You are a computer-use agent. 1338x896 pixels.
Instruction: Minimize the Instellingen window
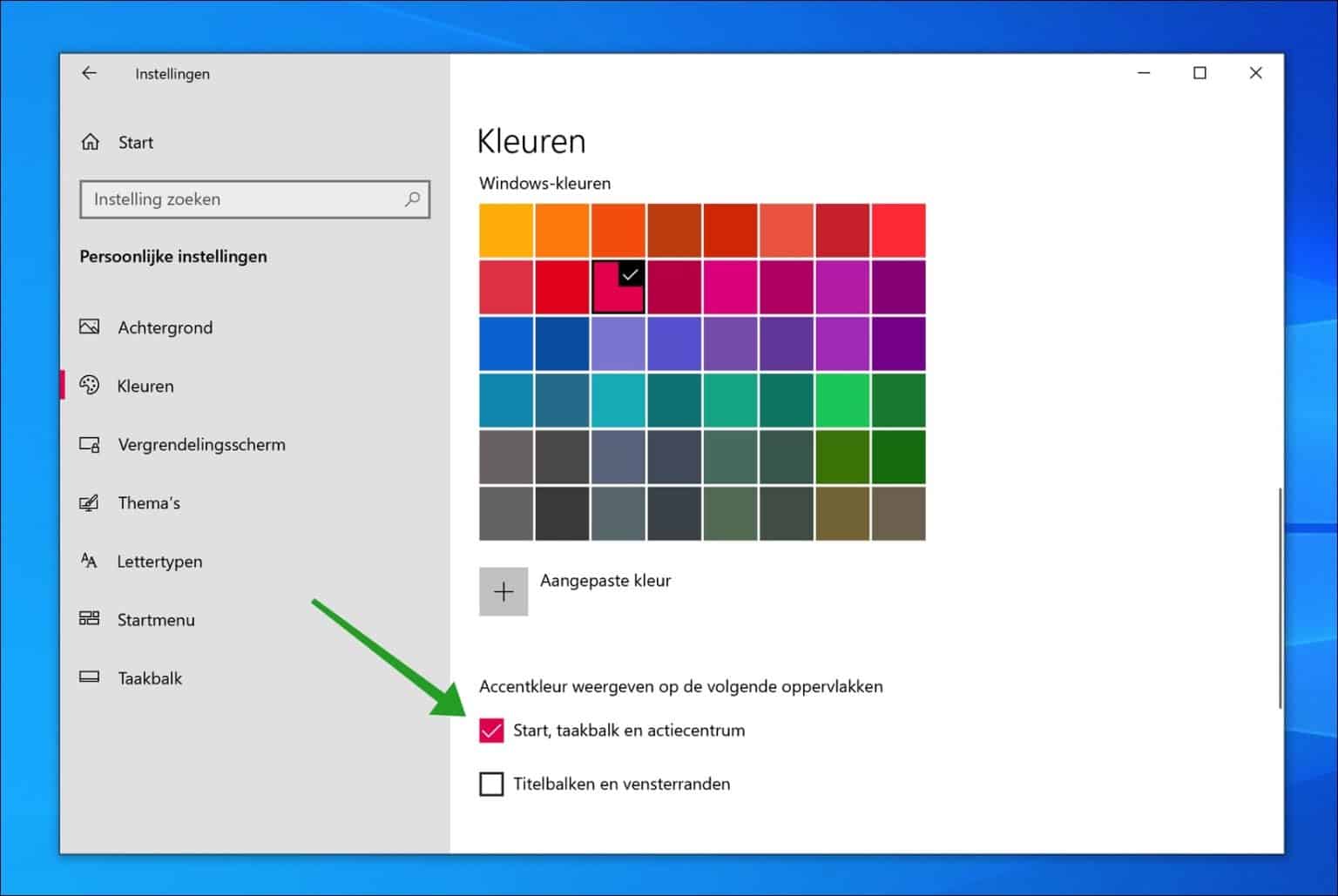pos(1145,73)
